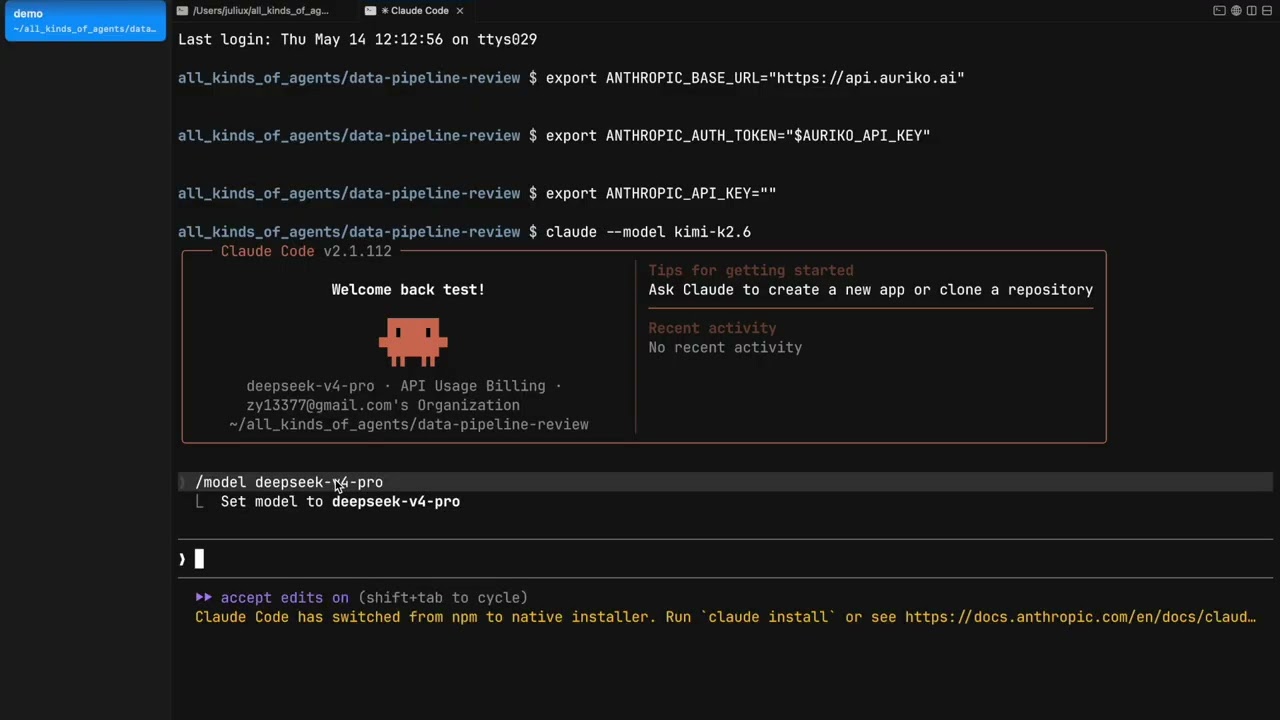Click the ANTHROPIC_API_KEY export command
This screenshot has width=1280, height=720.
pos(661,194)
